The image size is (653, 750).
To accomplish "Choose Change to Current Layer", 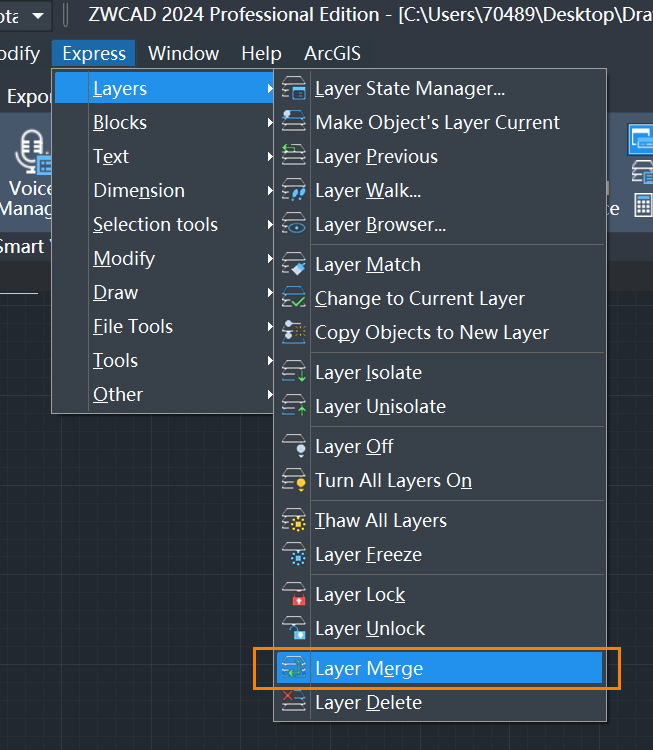I will coord(440,298).
